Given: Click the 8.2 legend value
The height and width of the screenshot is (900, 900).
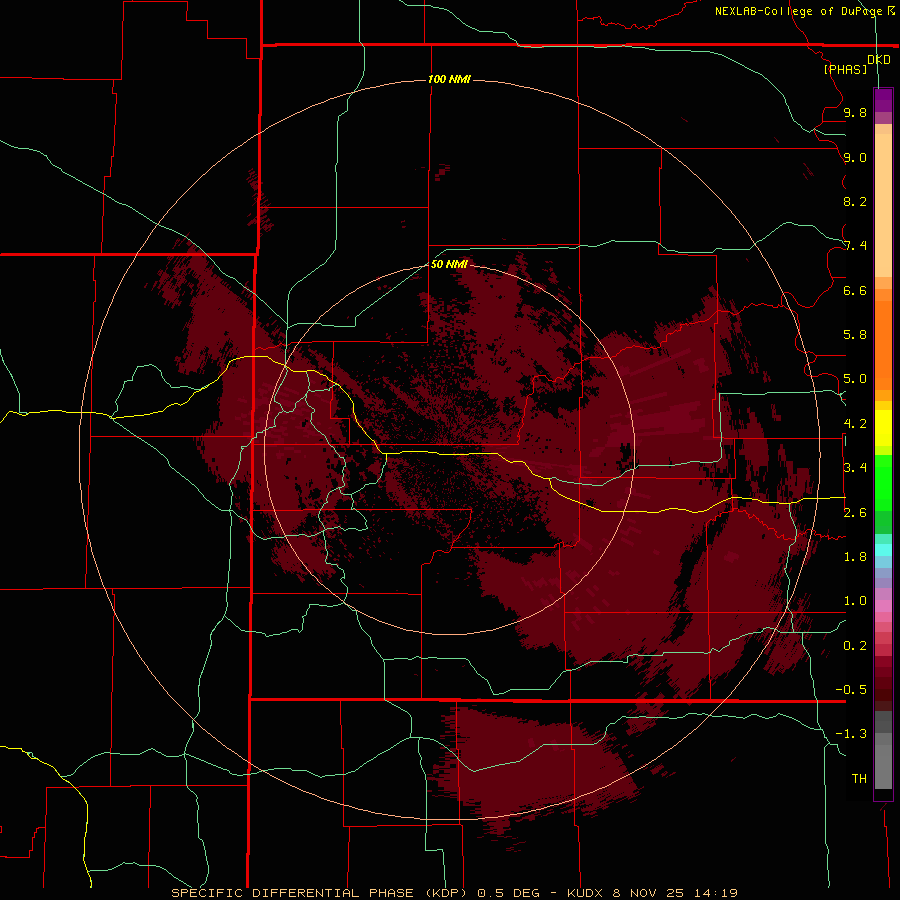Looking at the screenshot, I should tap(855, 201).
